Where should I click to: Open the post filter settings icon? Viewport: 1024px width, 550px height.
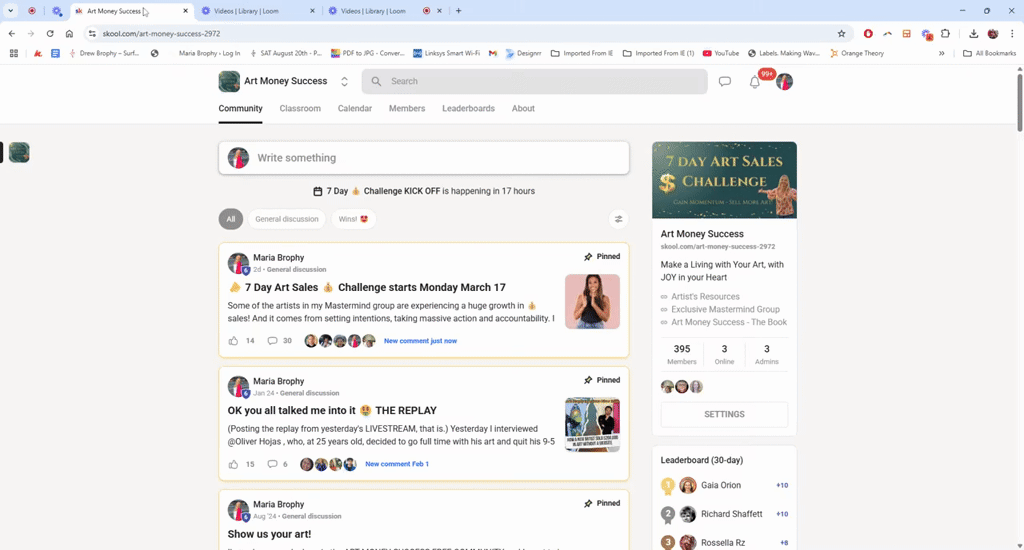618,219
